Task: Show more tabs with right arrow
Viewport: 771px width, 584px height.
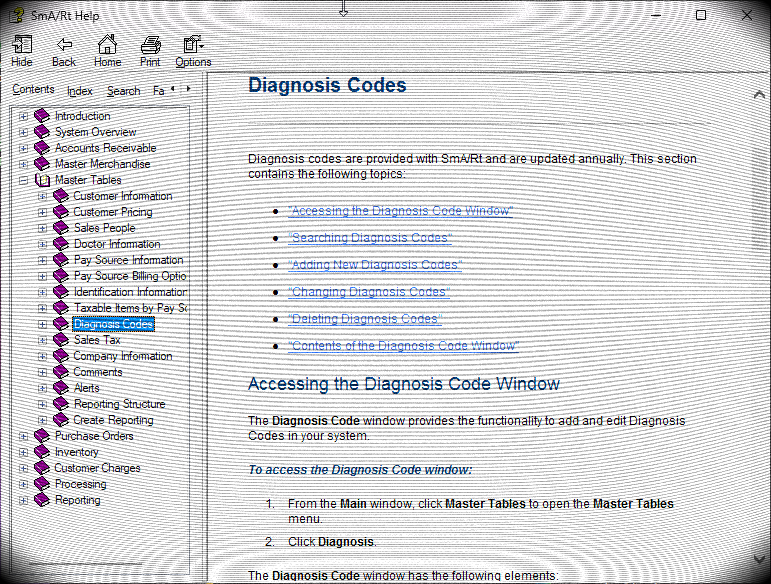Action: [x=188, y=89]
